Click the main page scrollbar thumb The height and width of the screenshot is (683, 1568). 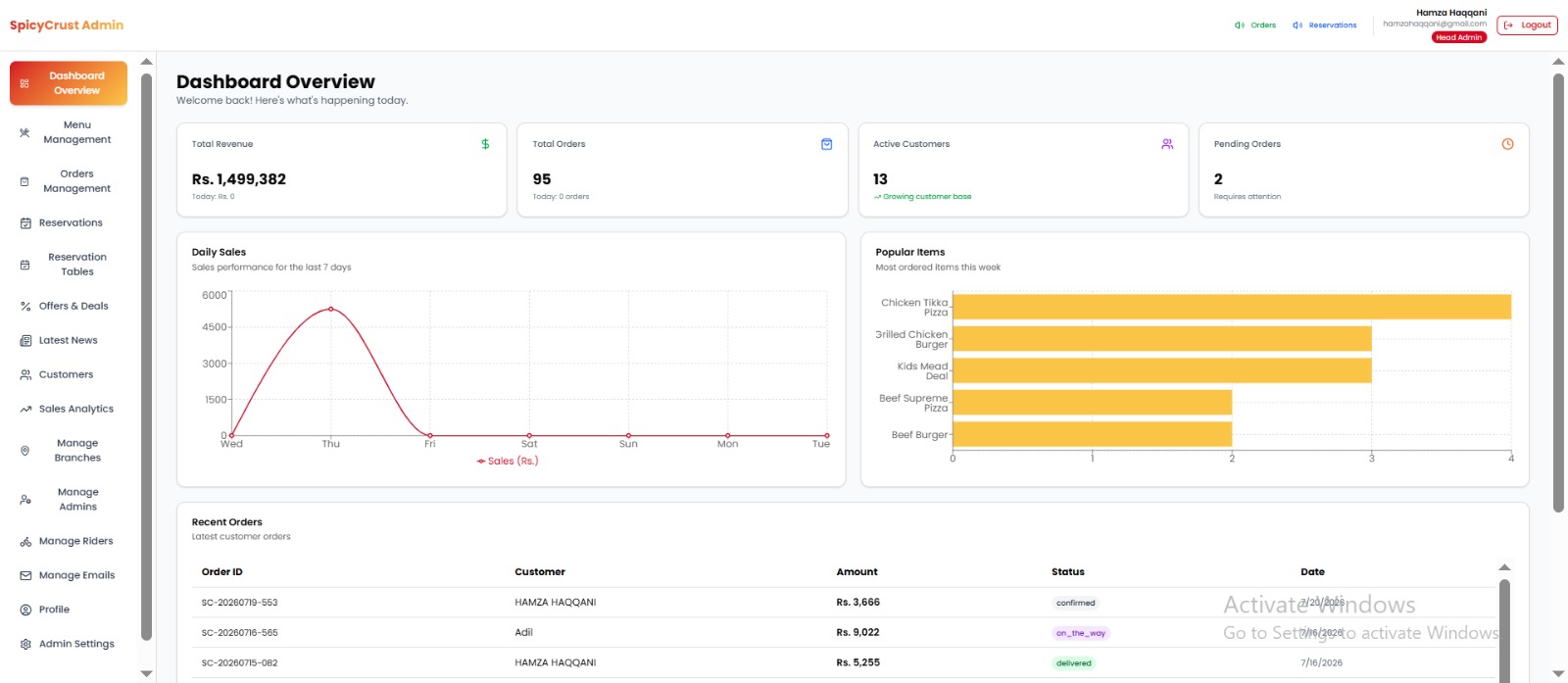click(x=1558, y=292)
